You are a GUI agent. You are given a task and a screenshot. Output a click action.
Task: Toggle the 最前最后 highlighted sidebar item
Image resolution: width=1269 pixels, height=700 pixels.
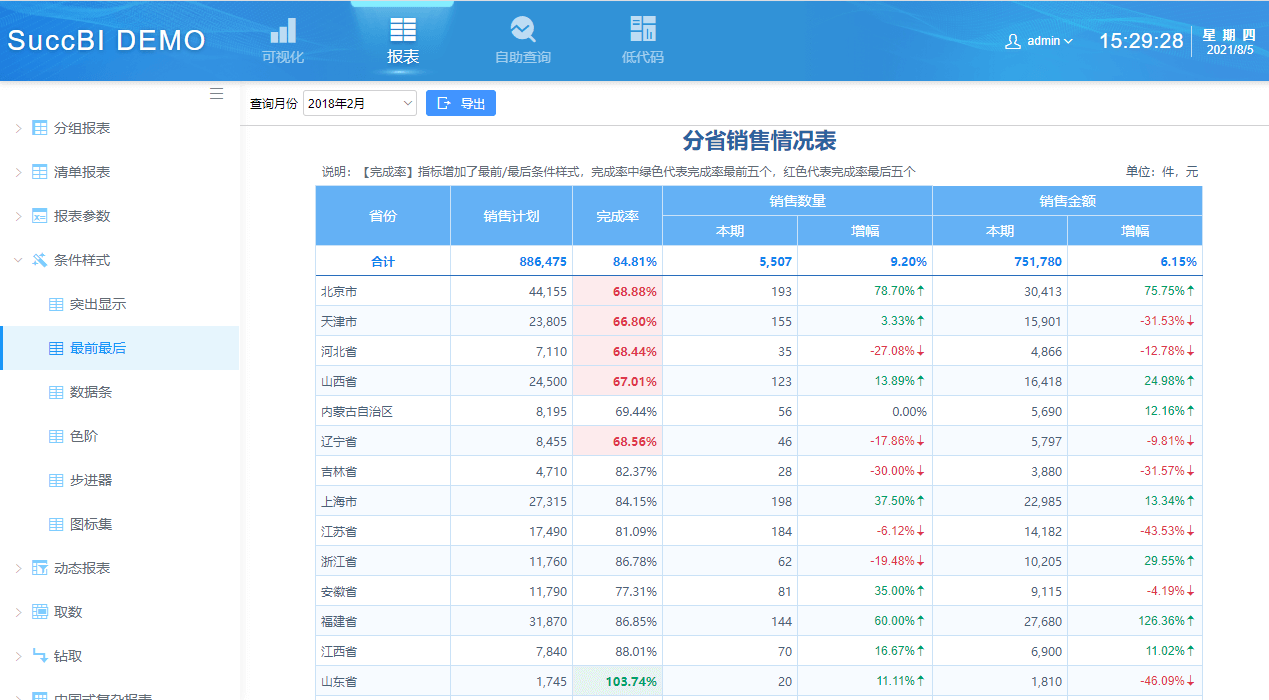pos(91,347)
